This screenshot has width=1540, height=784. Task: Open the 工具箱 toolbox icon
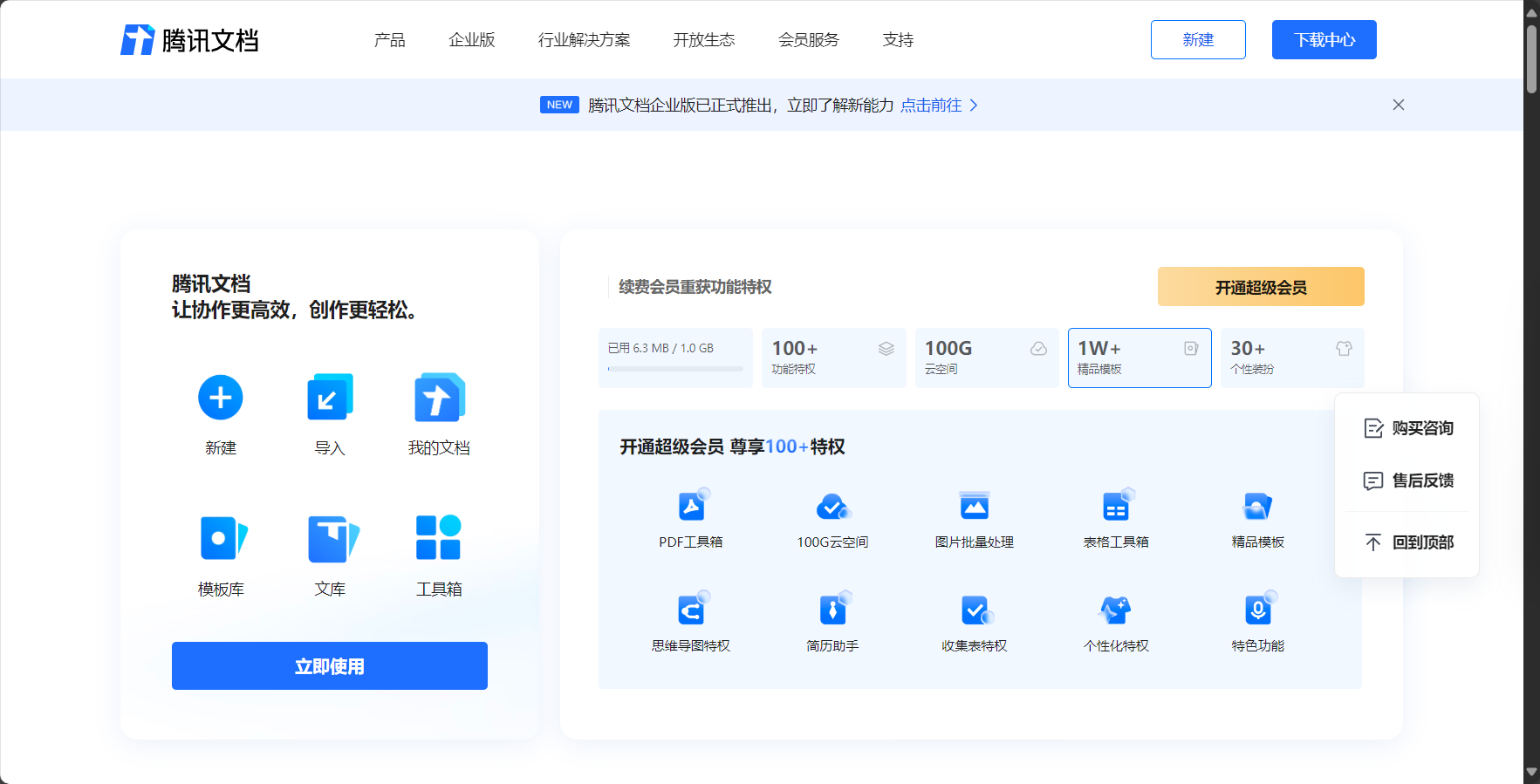click(x=439, y=537)
